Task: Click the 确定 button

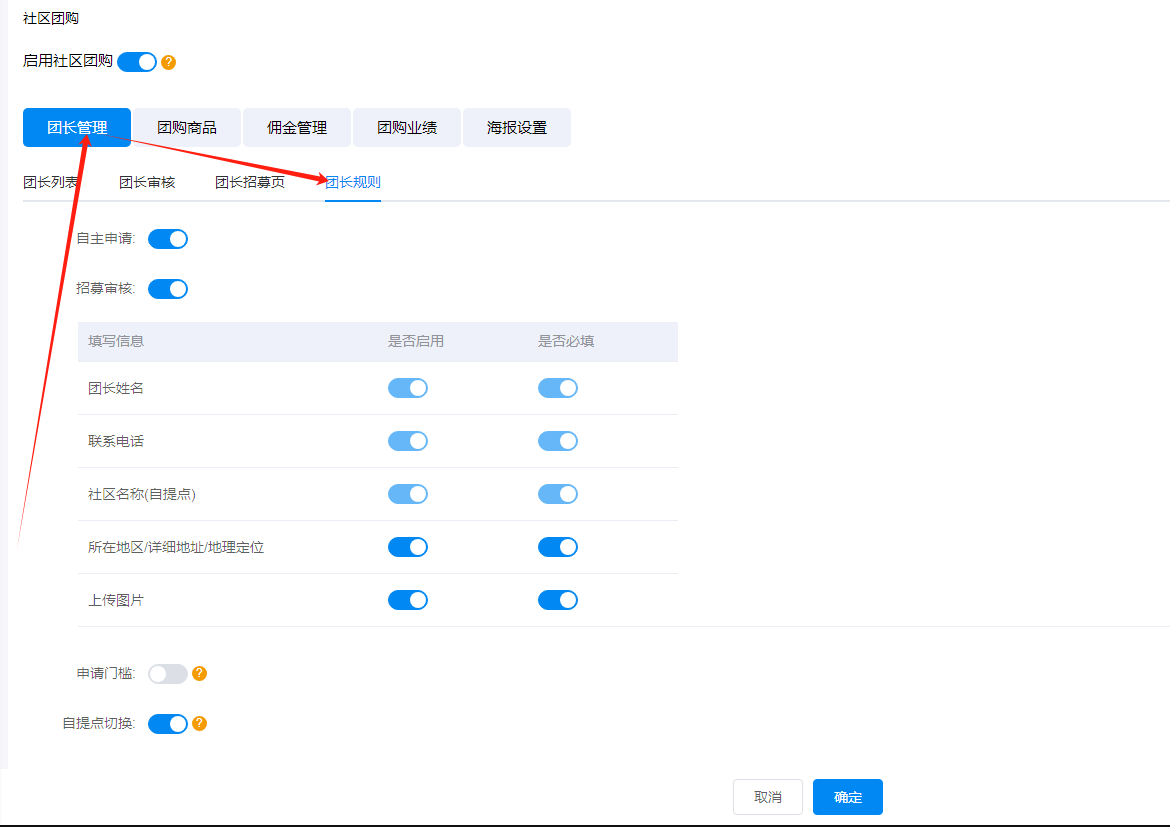Action: click(x=848, y=797)
